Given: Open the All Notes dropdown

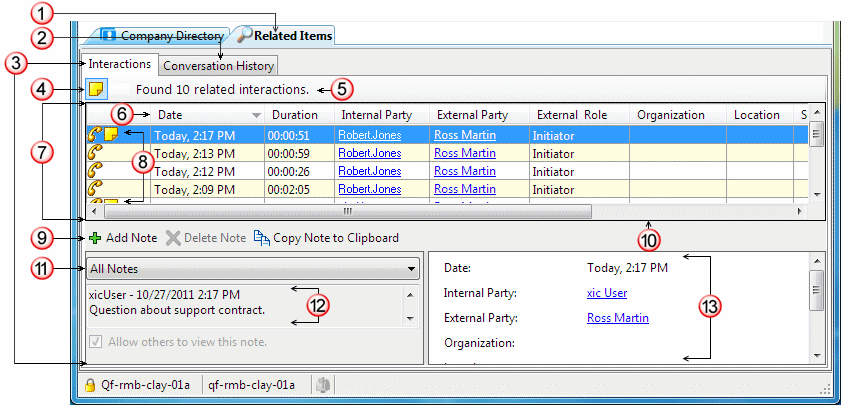Looking at the screenshot, I should coord(411,268).
